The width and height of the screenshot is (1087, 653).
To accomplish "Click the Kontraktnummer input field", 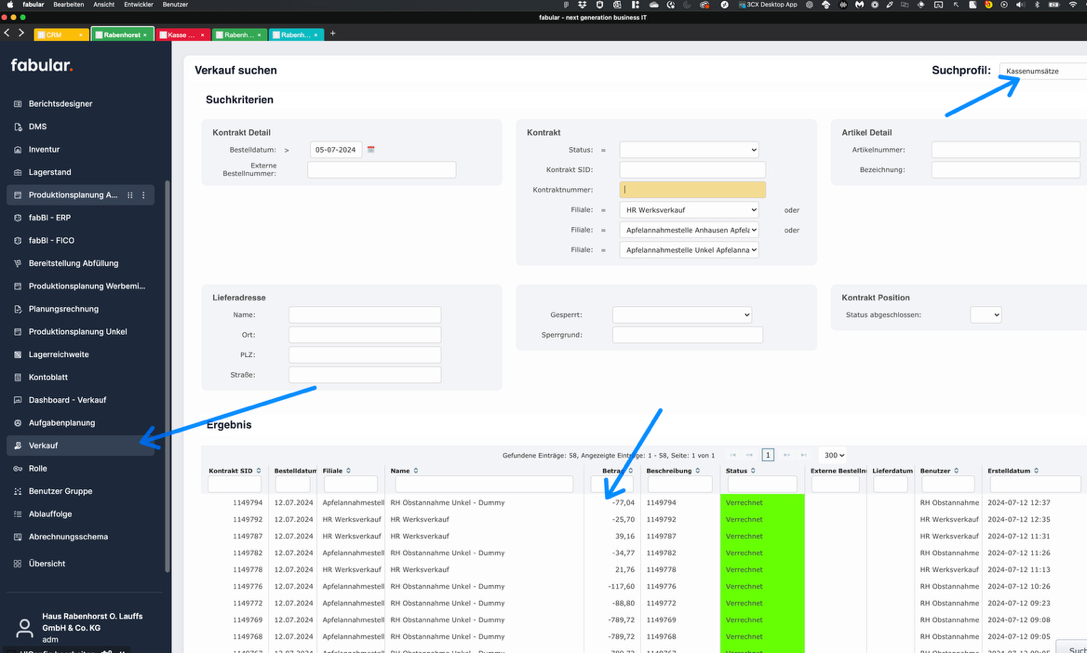I will pos(692,190).
